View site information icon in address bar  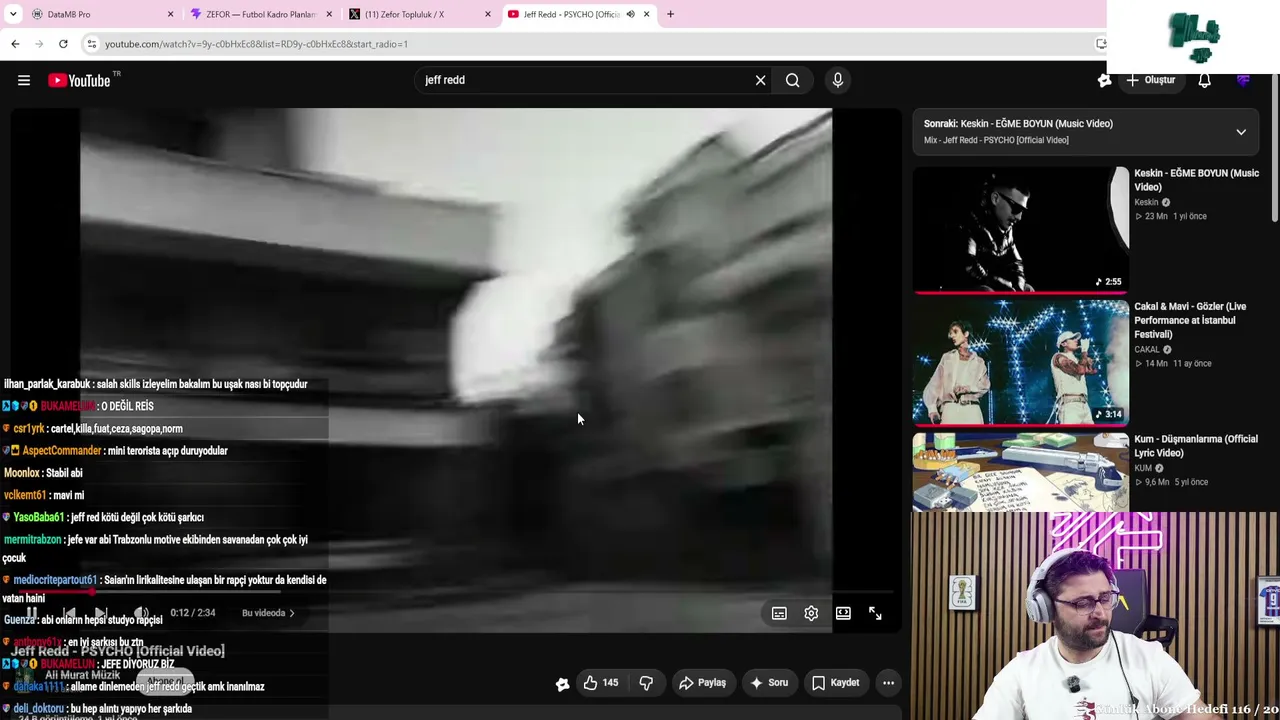[x=91, y=44]
